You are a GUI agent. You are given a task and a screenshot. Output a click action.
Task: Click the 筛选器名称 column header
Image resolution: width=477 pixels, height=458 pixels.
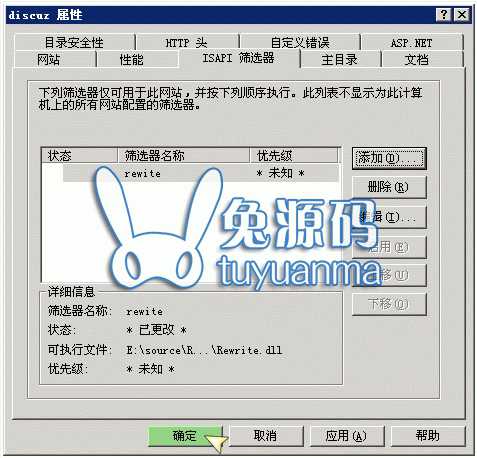pyautogui.click(x=184, y=155)
